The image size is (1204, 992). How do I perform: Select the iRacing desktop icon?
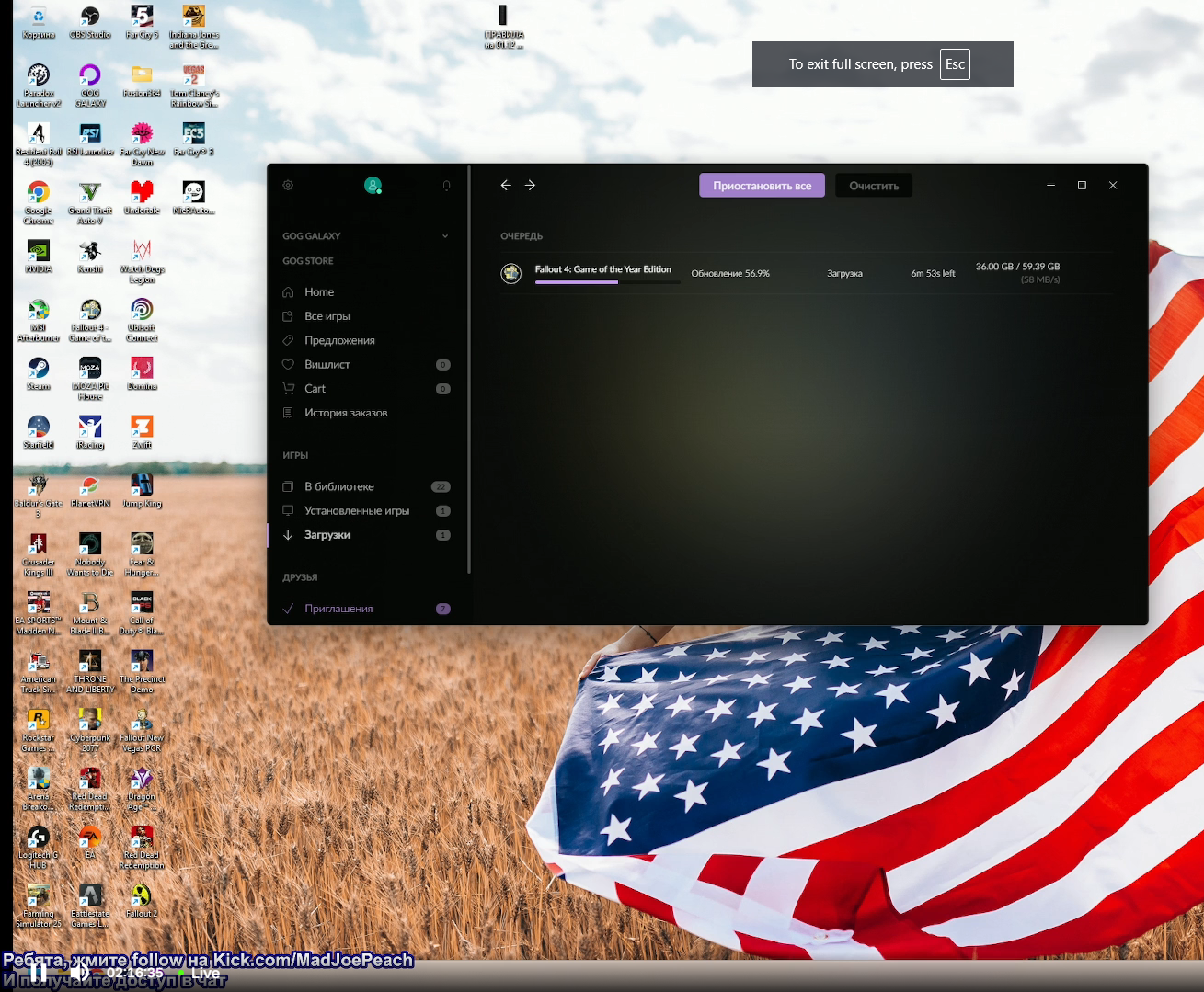click(90, 432)
